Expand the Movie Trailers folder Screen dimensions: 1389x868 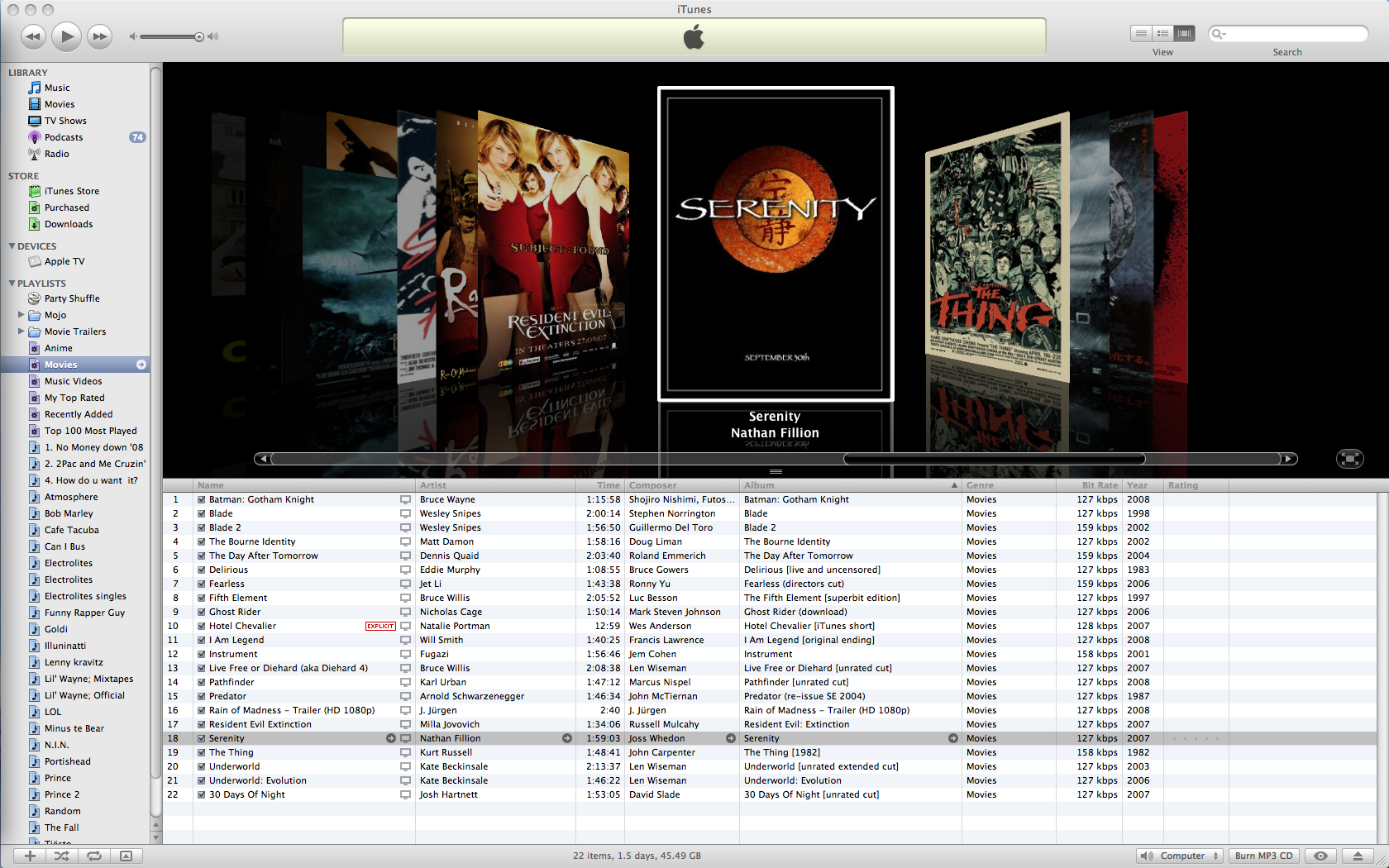(21, 331)
